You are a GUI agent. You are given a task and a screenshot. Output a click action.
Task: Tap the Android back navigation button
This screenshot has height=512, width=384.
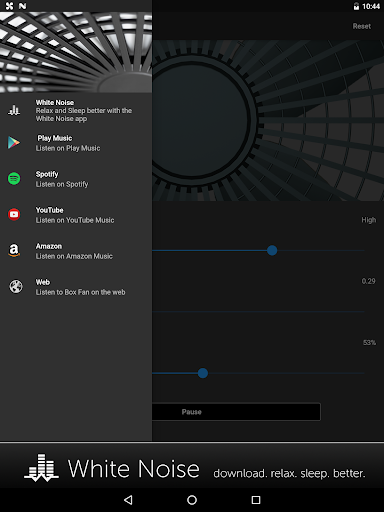128,500
